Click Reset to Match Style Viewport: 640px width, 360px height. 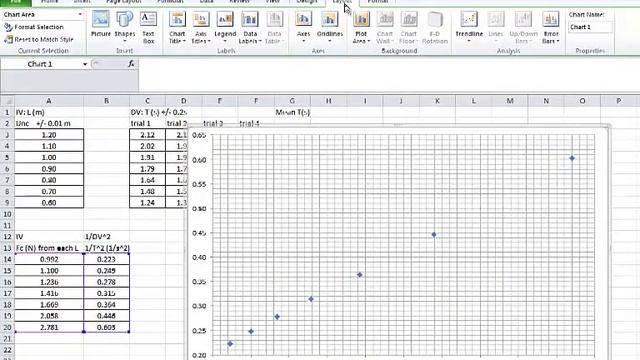point(39,40)
